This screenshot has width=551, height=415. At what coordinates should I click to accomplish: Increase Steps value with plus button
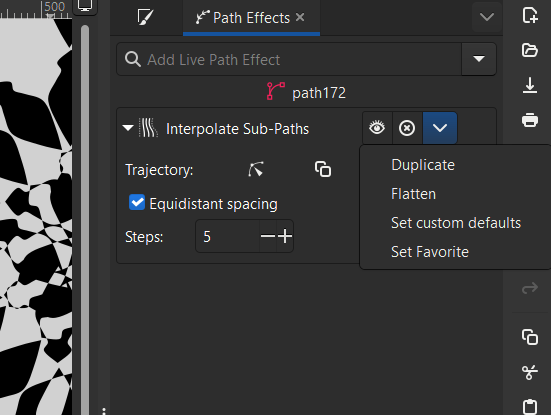[x=285, y=236]
